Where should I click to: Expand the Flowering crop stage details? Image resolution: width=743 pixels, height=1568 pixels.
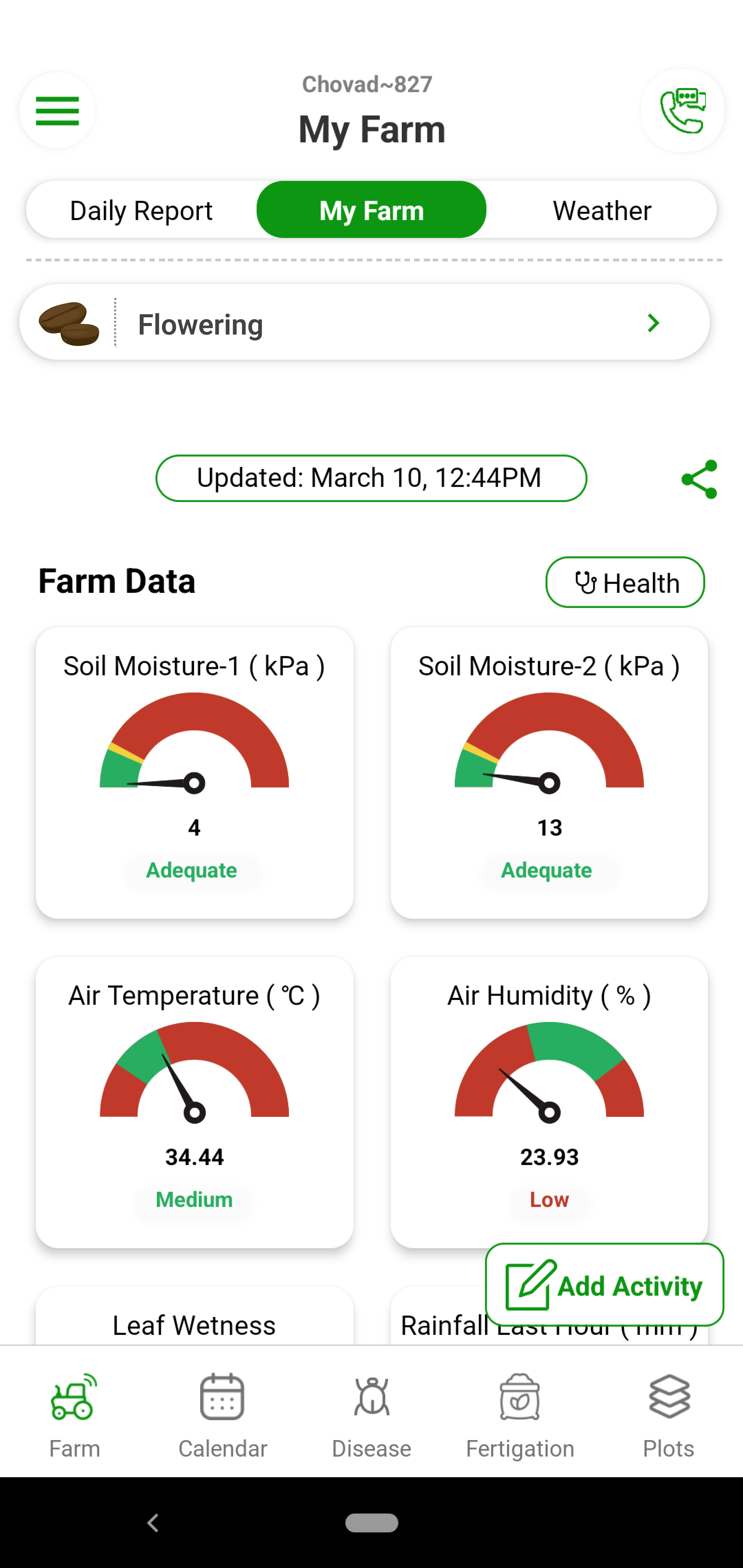click(654, 323)
